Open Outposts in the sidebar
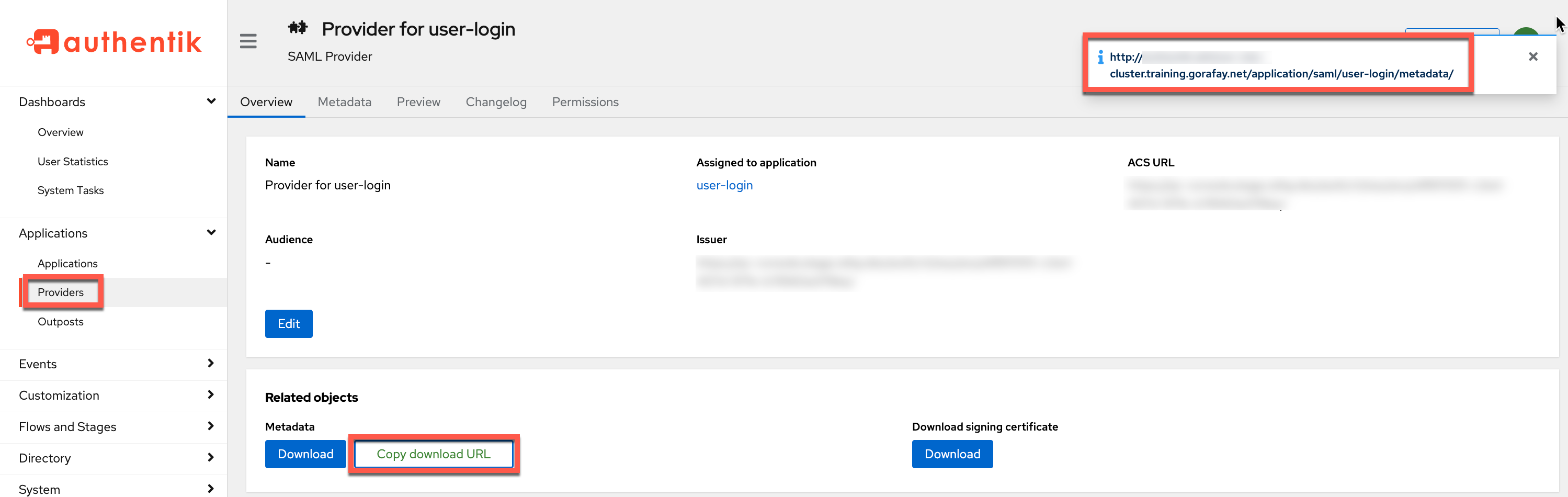Image resolution: width=1568 pixels, height=497 pixels. [60, 322]
